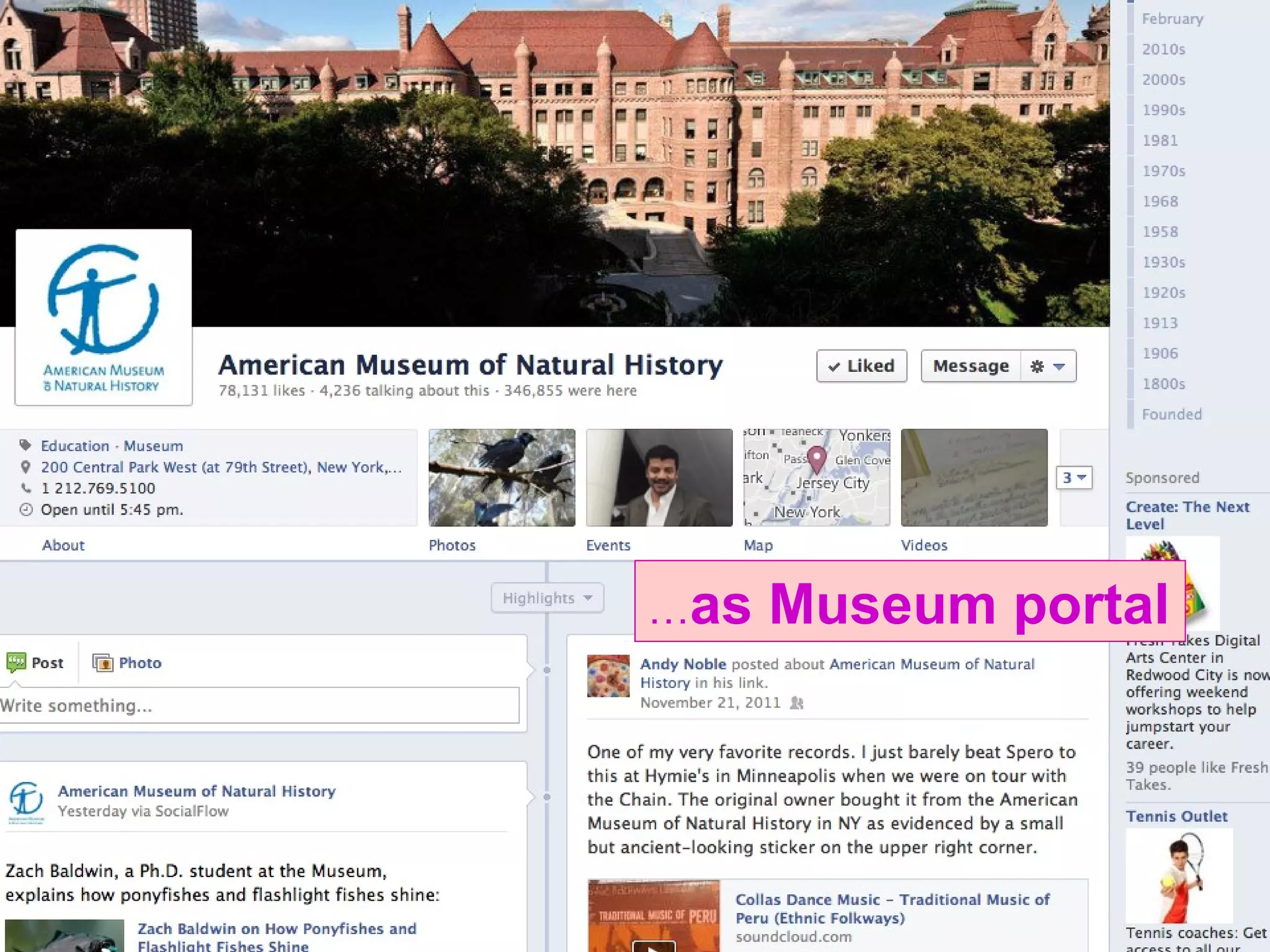
Task: Jump to 1920s on the timeline
Action: [x=1163, y=292]
